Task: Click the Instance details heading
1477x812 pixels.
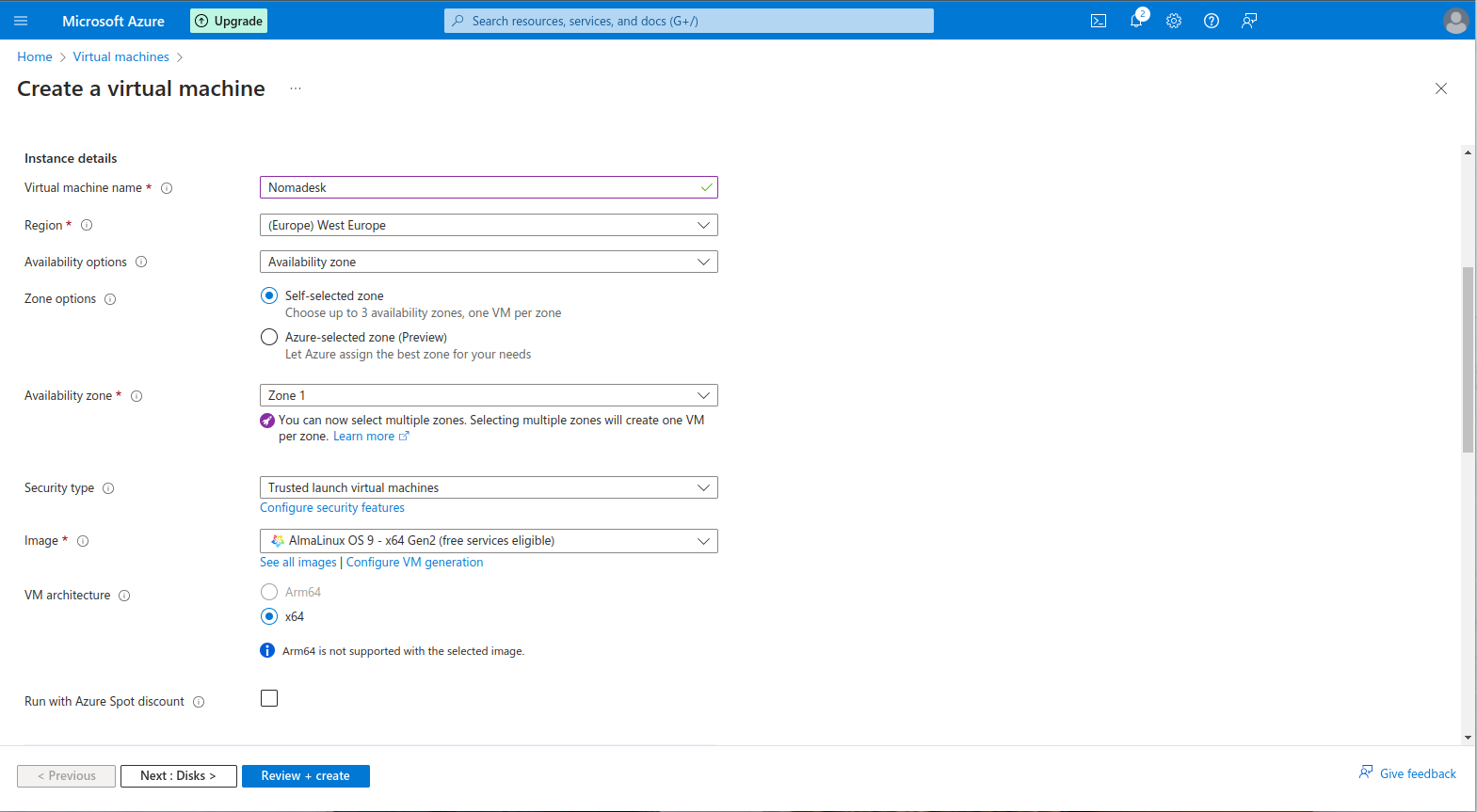Action: tap(71, 158)
